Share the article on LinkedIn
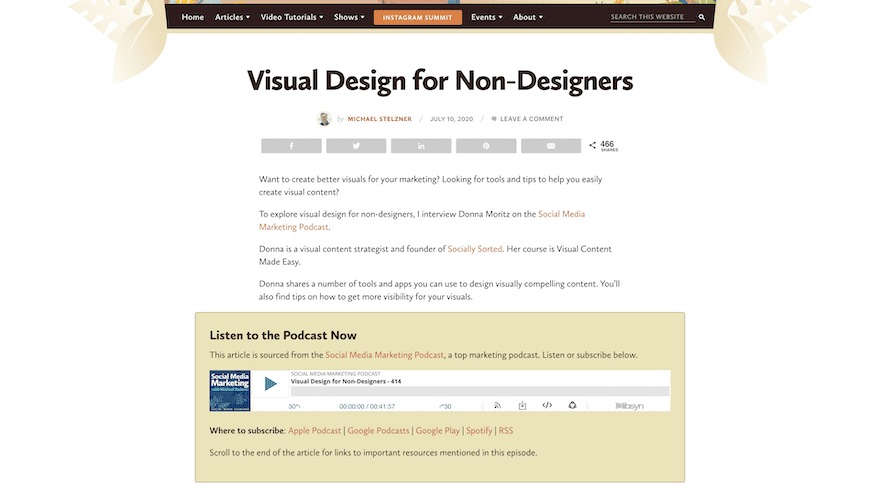 click(x=421, y=146)
